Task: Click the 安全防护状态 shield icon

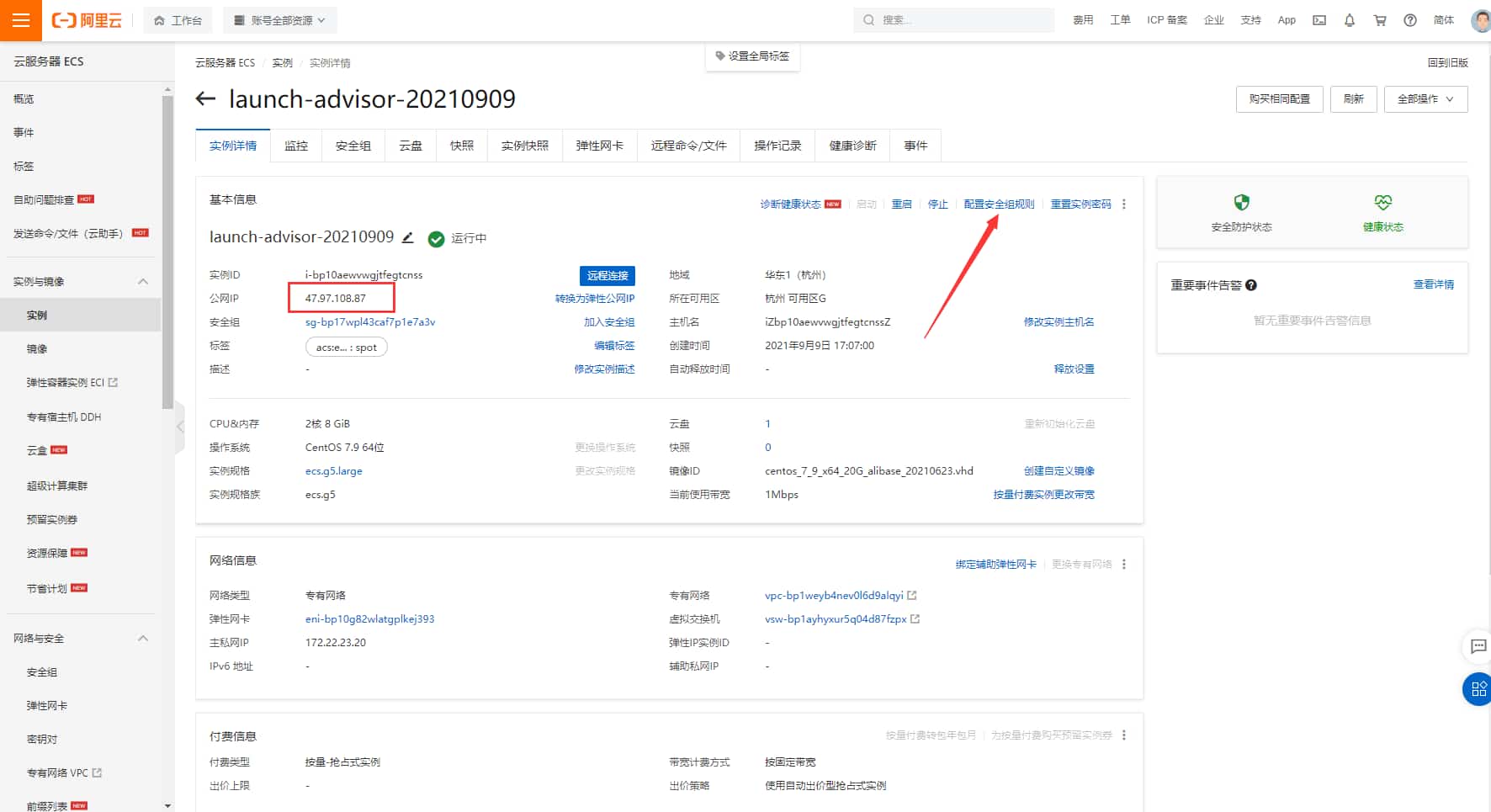Action: point(1241,202)
